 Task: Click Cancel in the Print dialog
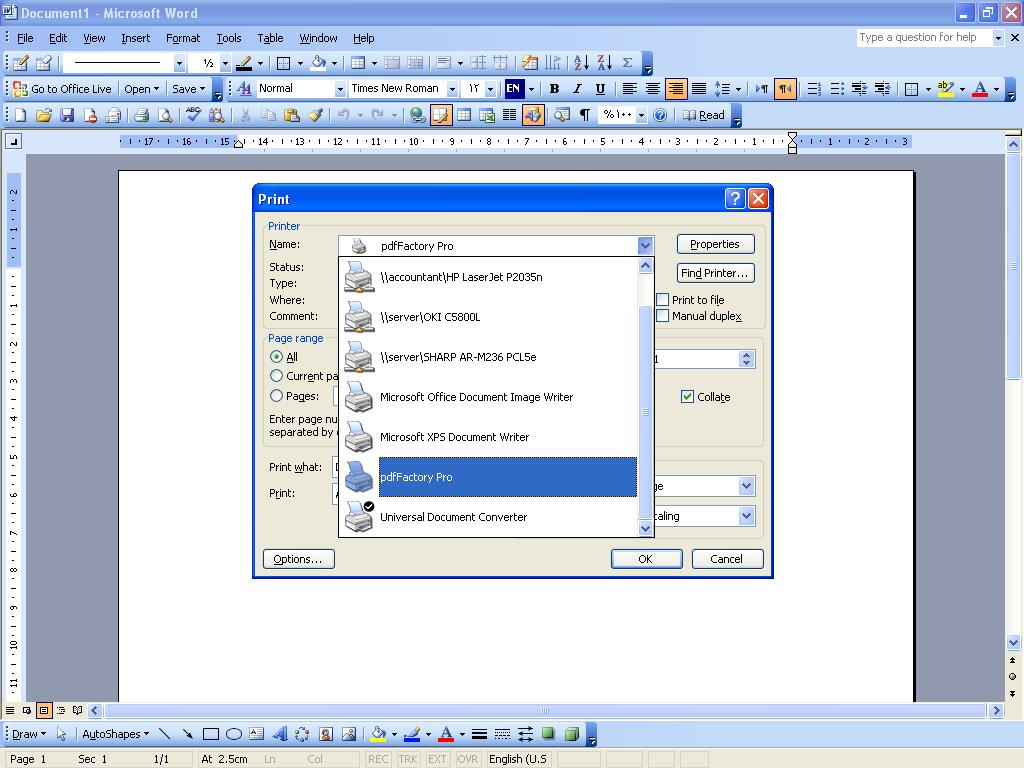click(x=727, y=559)
